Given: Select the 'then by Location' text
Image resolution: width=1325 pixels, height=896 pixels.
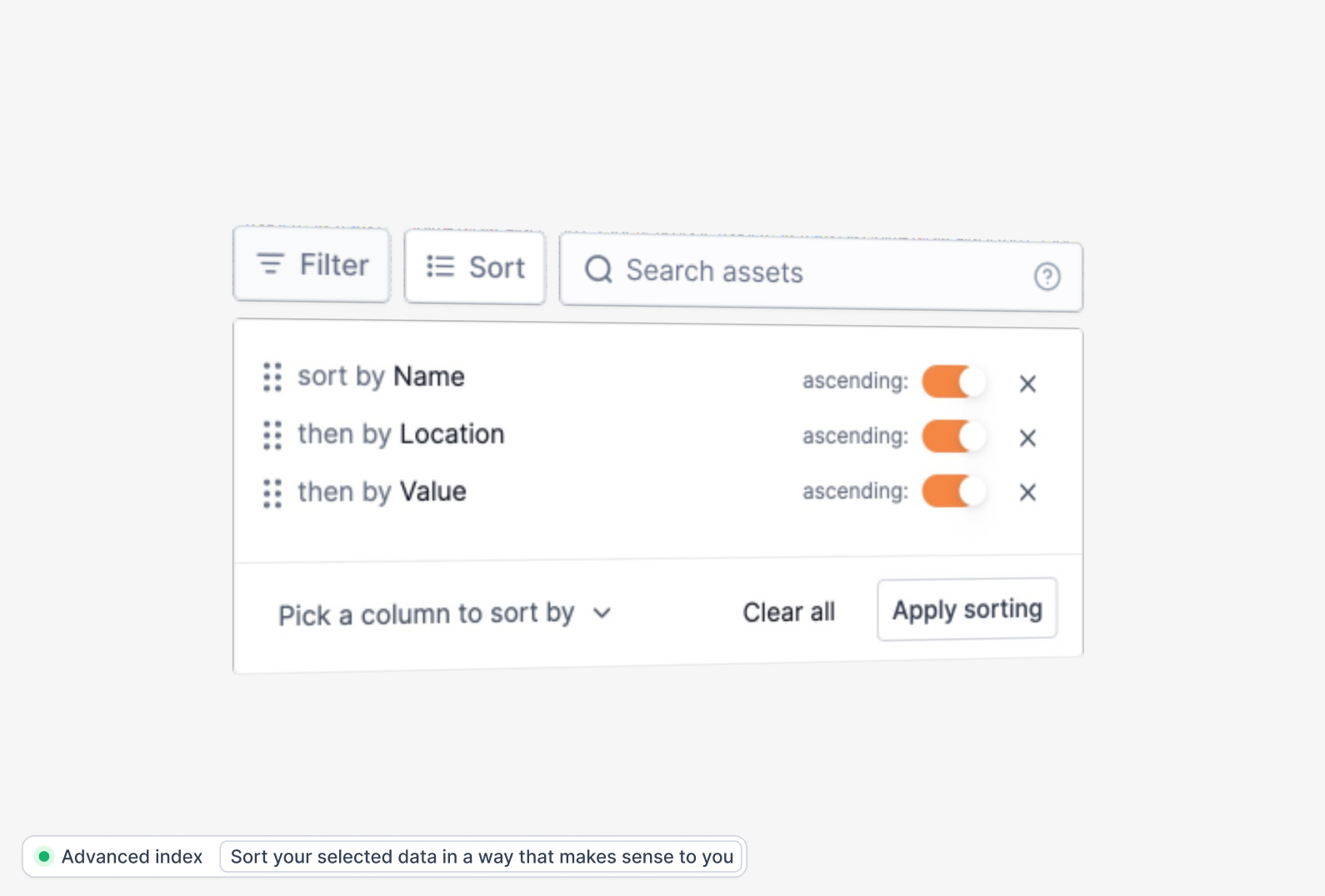Looking at the screenshot, I should click(401, 435).
